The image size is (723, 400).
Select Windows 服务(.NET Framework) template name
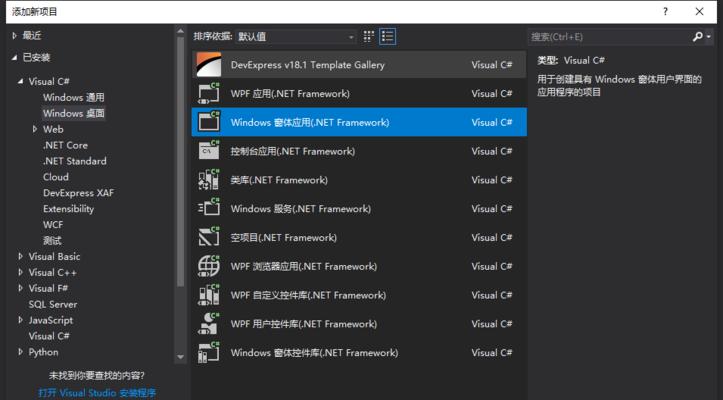(x=301, y=209)
